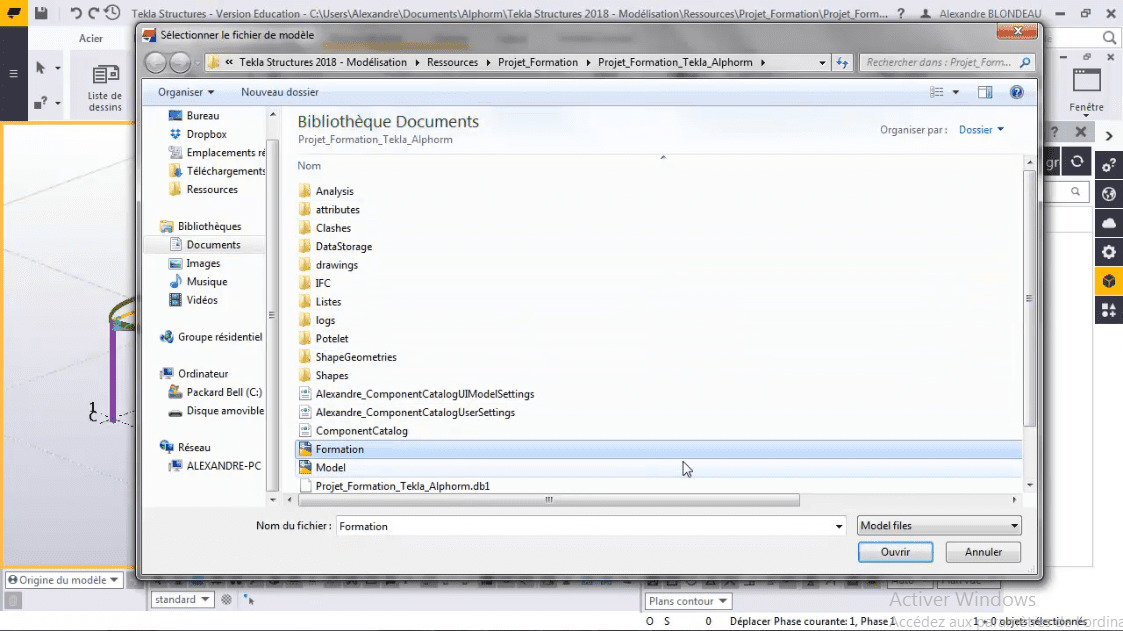Open the Acier ribbon tab
1123x631 pixels.
point(90,38)
